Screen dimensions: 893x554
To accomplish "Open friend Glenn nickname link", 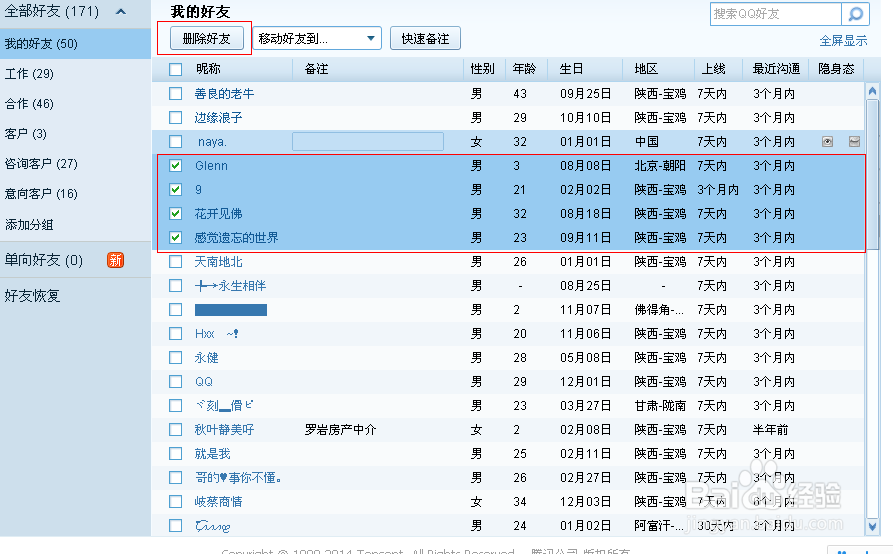I will pos(211,166).
